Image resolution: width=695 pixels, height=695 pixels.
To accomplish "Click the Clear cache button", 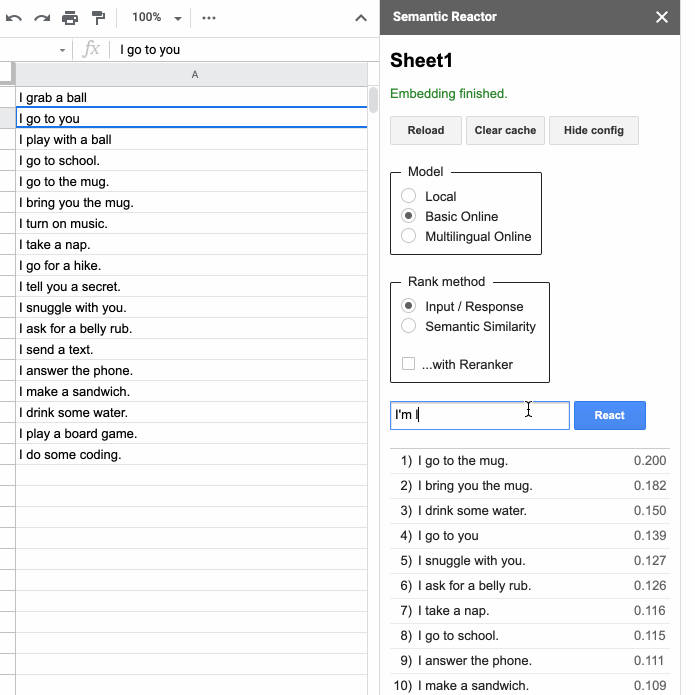I will [x=505, y=130].
